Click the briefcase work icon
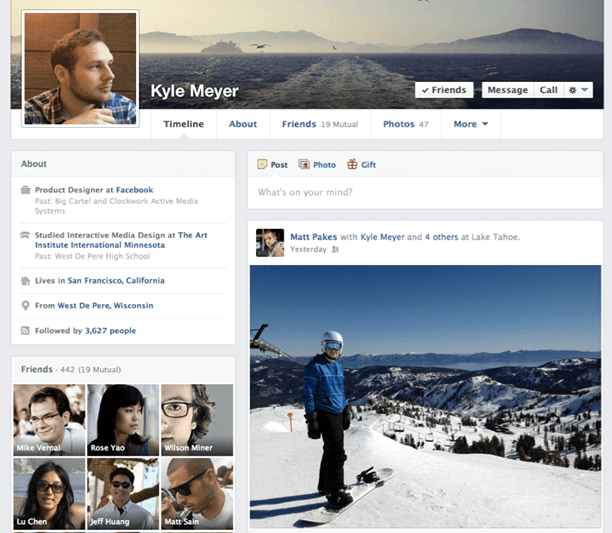Viewport: 612px width, 533px height. (25, 190)
